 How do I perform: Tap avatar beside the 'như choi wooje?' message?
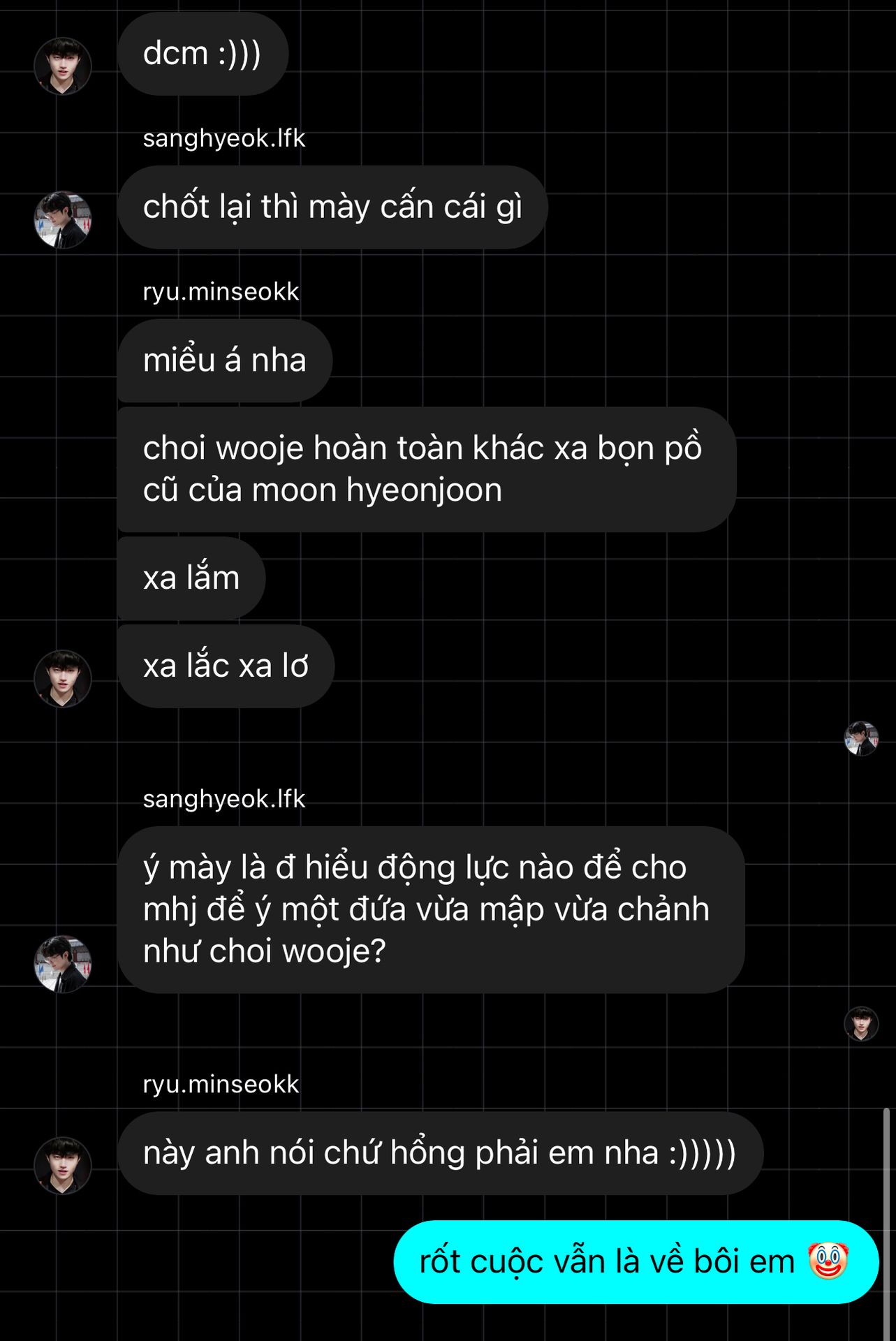tap(63, 965)
